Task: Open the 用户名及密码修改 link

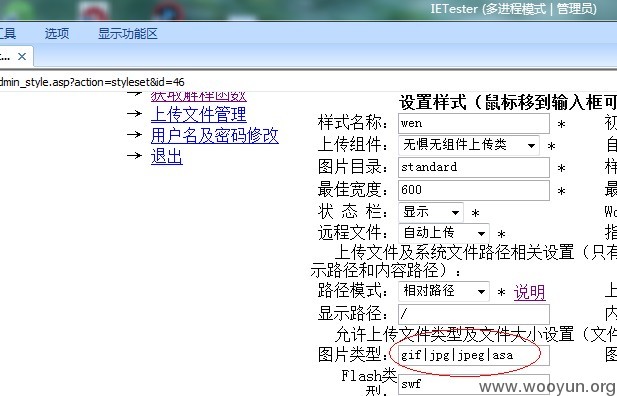Action: [215, 135]
